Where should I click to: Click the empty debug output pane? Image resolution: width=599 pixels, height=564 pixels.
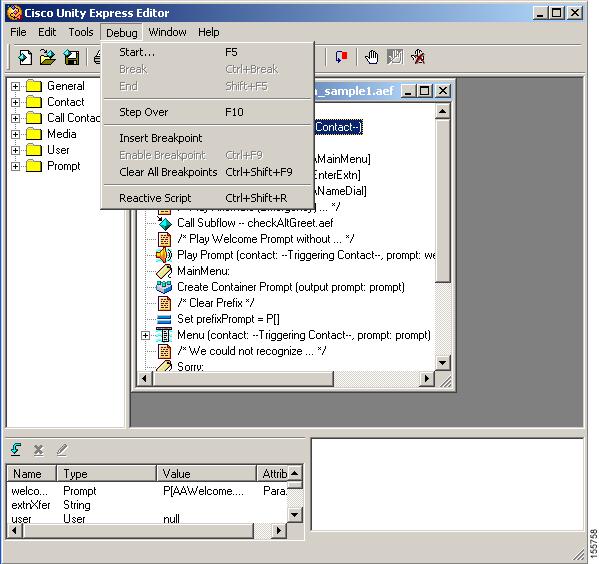tap(447, 485)
